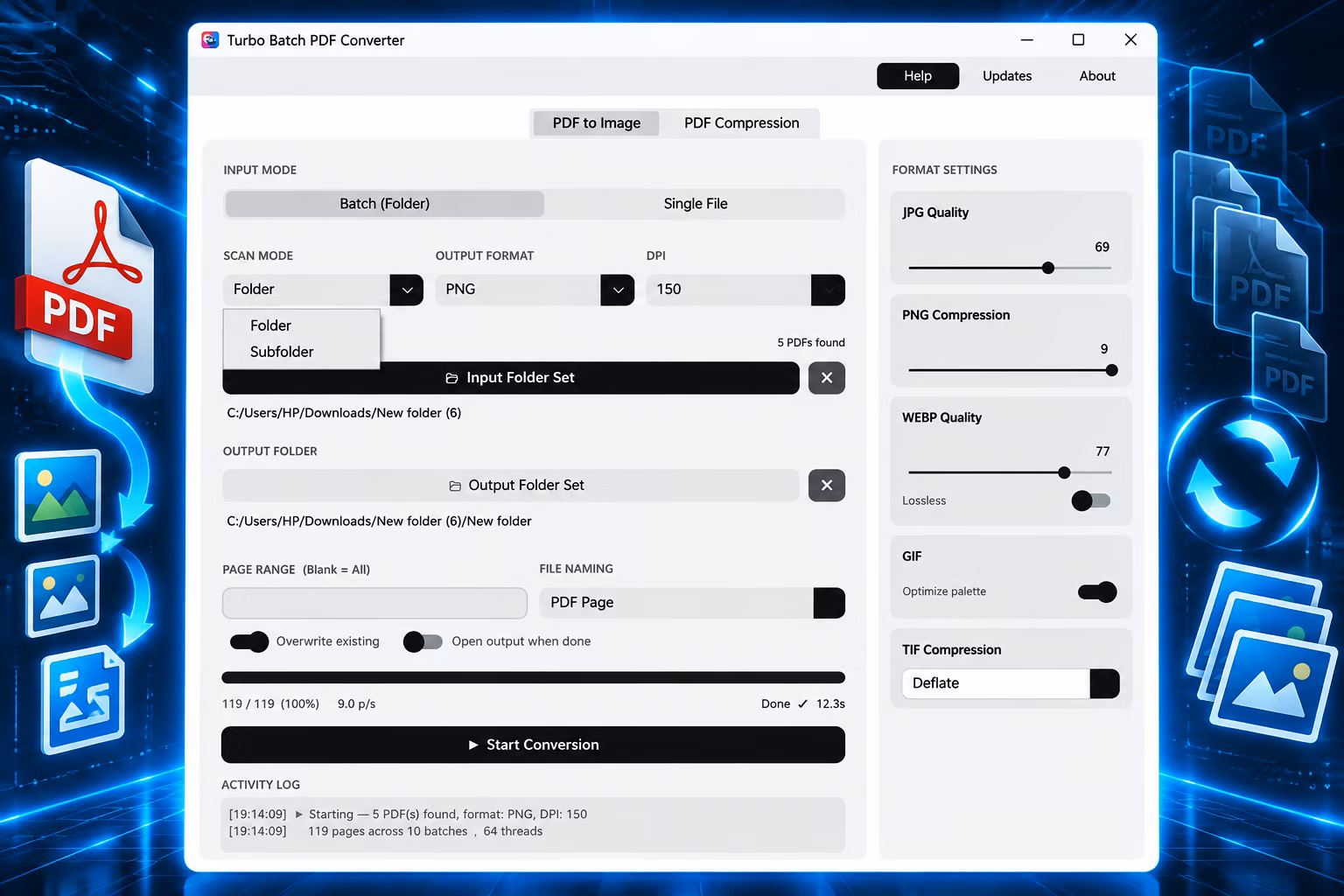Click play icon on Start Conversion
The height and width of the screenshot is (896, 1344).
pos(473,745)
